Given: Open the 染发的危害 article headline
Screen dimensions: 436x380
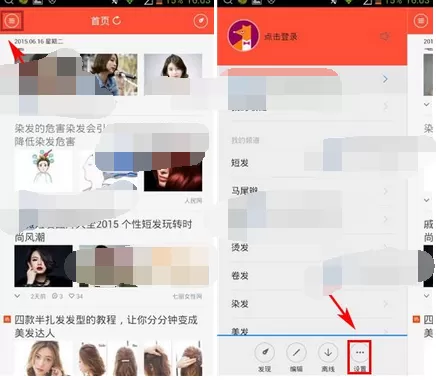Looking at the screenshot, I should click(60, 135).
